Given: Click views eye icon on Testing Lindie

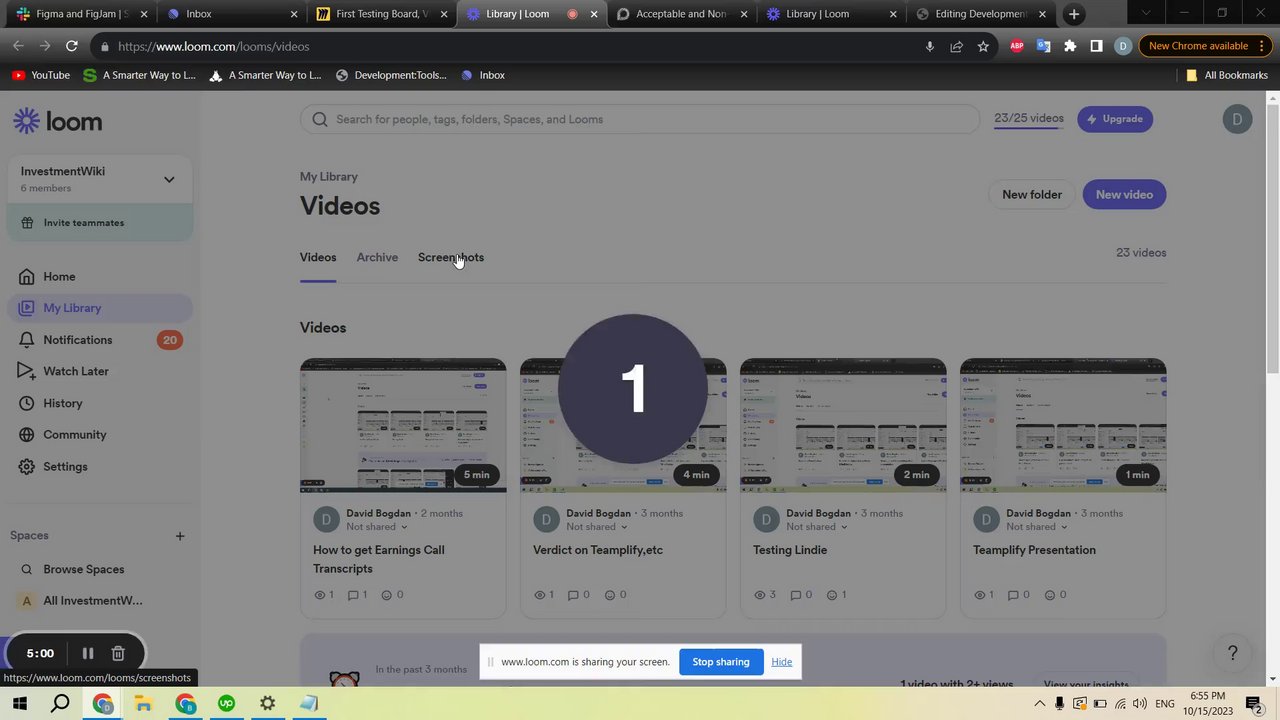Looking at the screenshot, I should pyautogui.click(x=761, y=595).
